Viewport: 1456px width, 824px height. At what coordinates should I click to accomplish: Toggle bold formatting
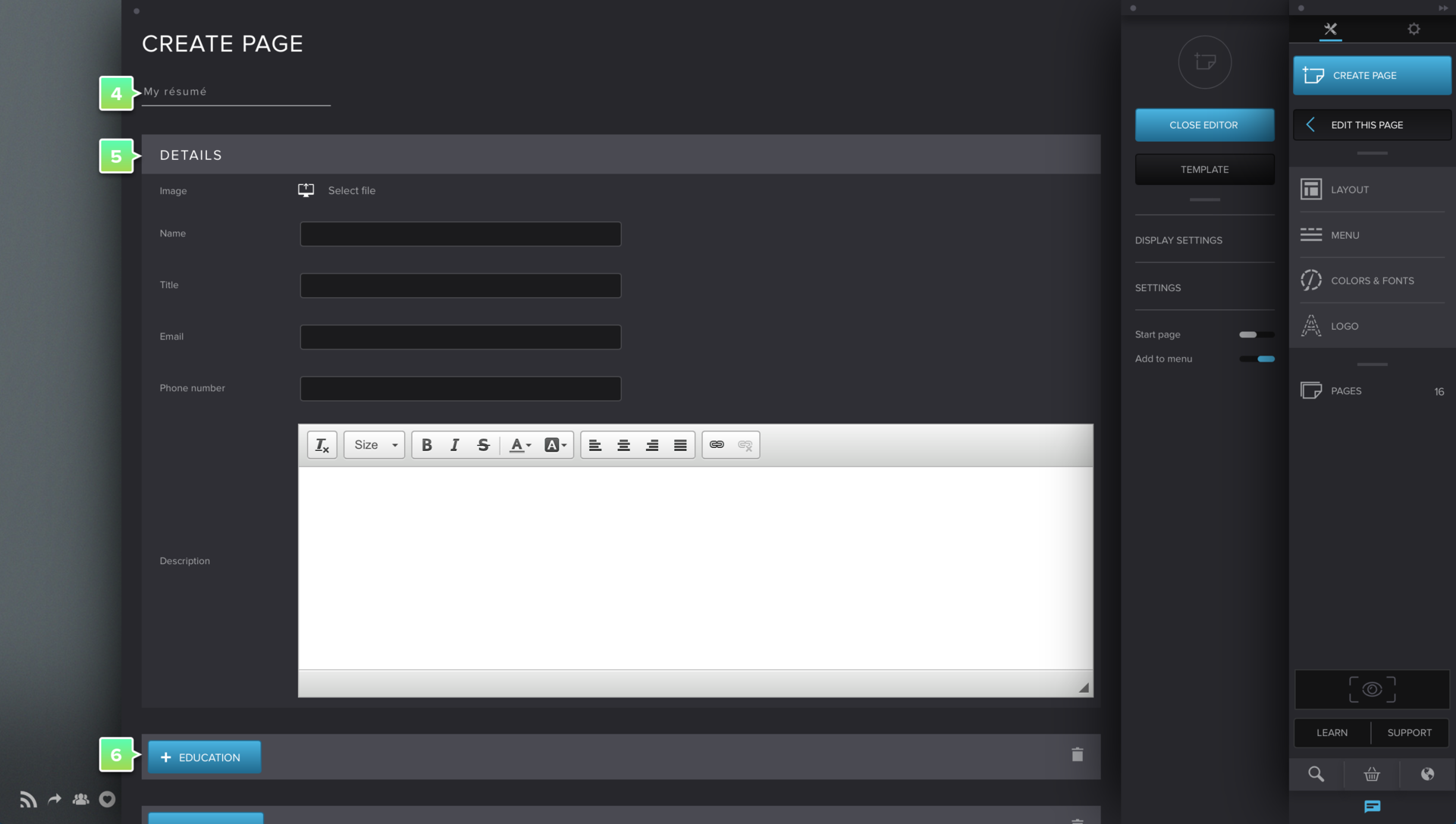click(x=427, y=445)
